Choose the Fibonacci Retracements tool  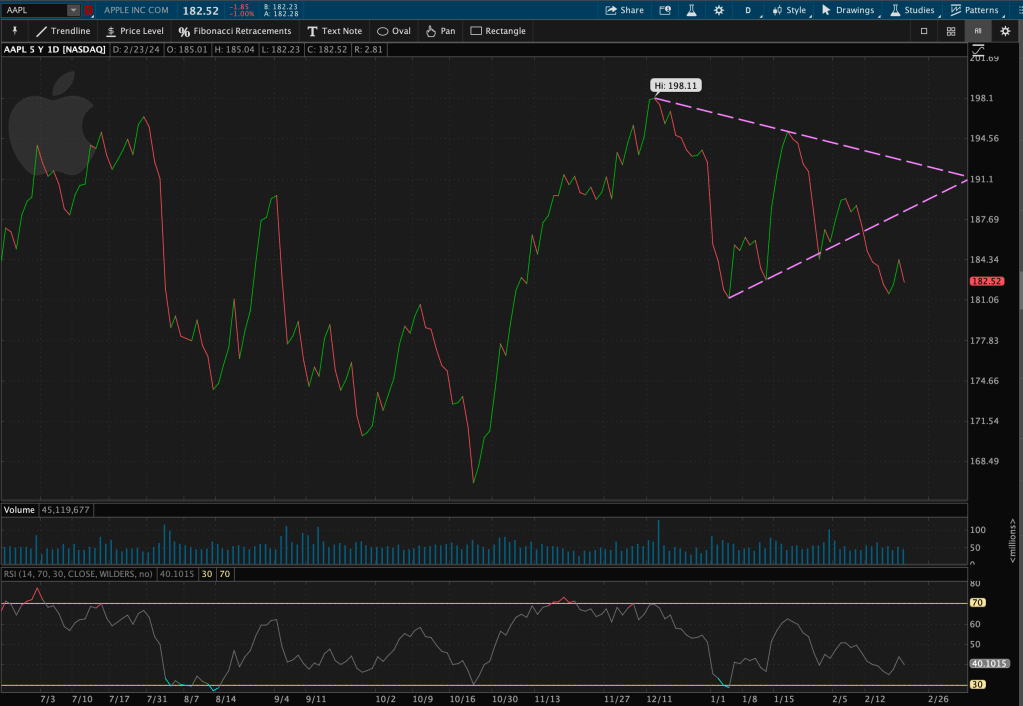point(235,31)
